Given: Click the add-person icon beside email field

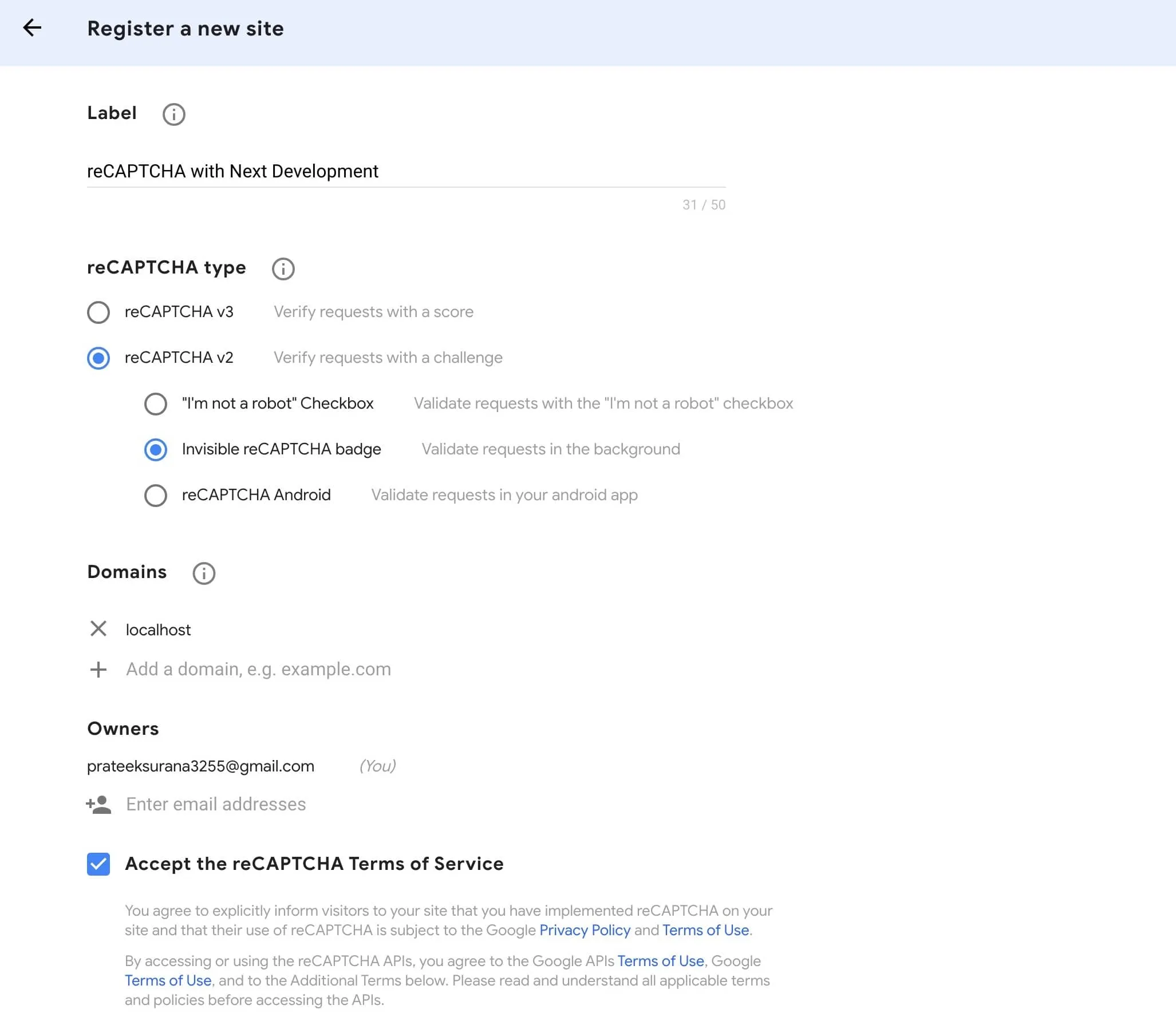Looking at the screenshot, I should [x=98, y=804].
